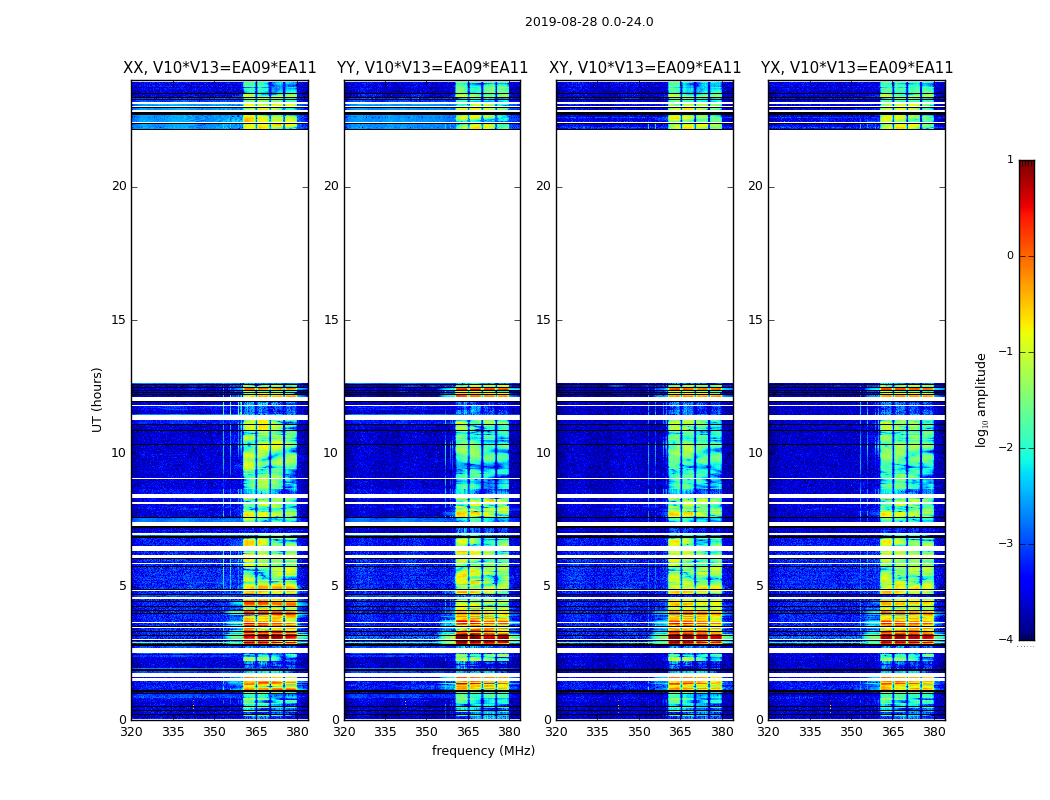Click the 350 MHz tick under YY panel
1050x800 pixels.
pyautogui.click(x=427, y=732)
